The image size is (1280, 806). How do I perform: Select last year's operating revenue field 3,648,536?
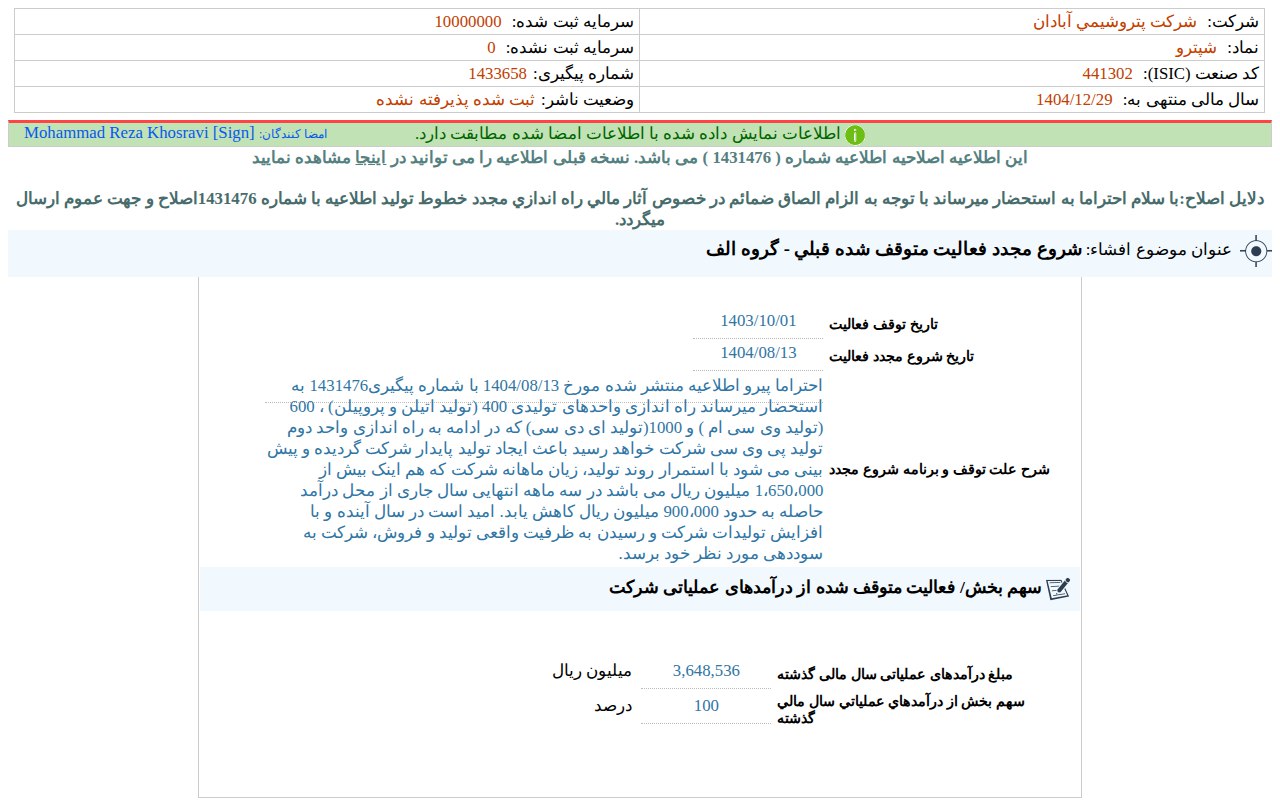[x=706, y=671]
